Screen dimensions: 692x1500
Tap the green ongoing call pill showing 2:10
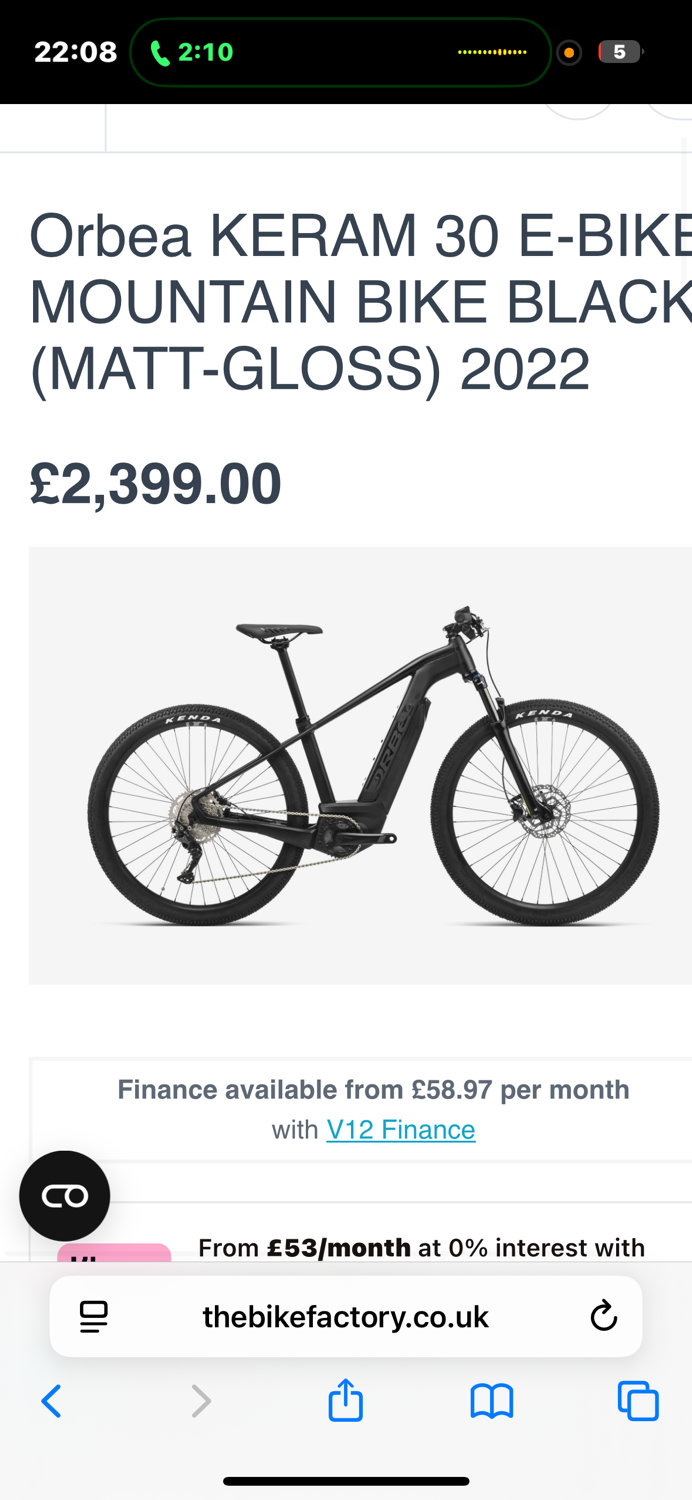340,51
